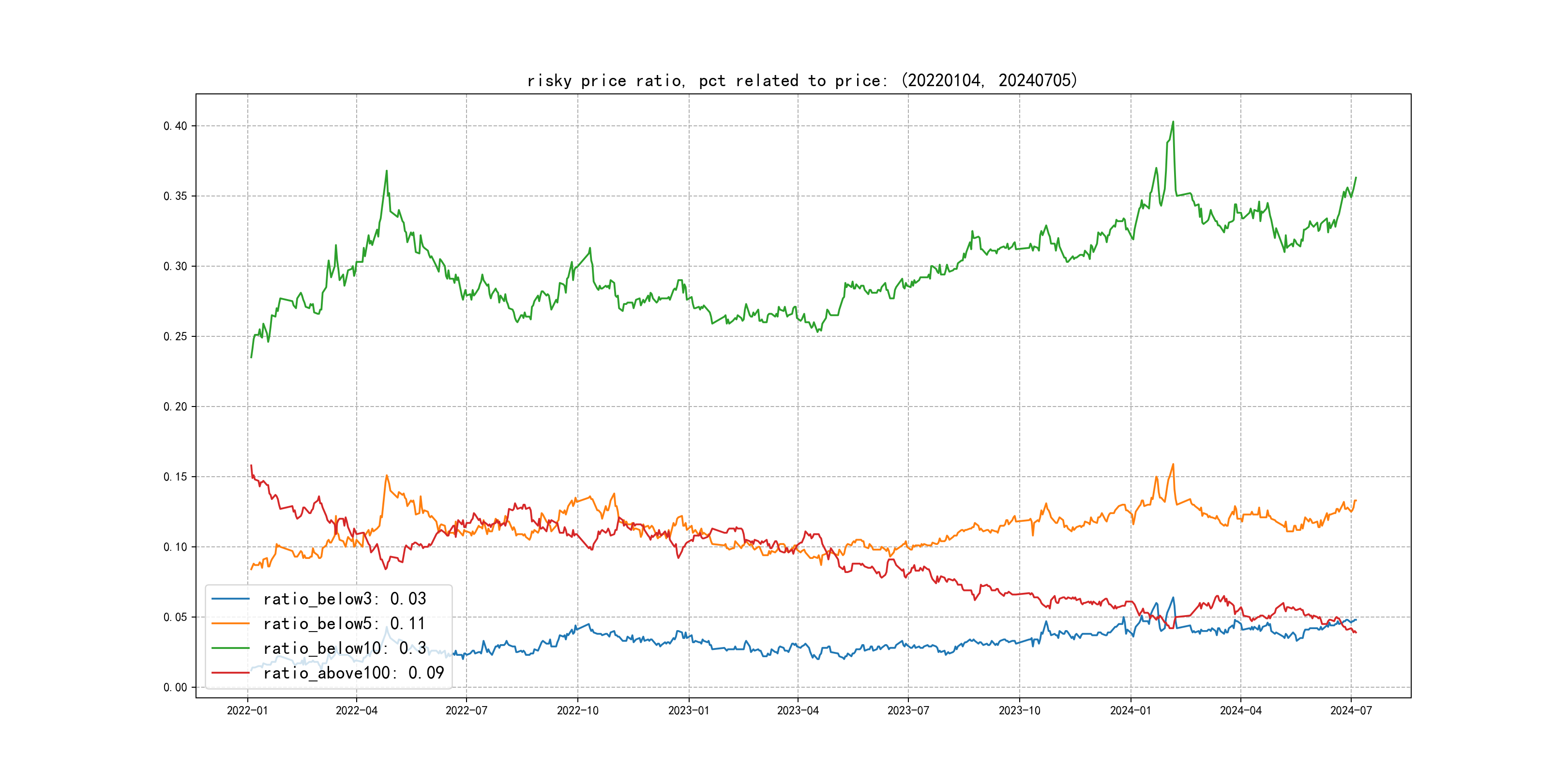This screenshot has height=784, width=1568.
Task: Click the 0.40 y-axis tick label
Action: (x=175, y=126)
